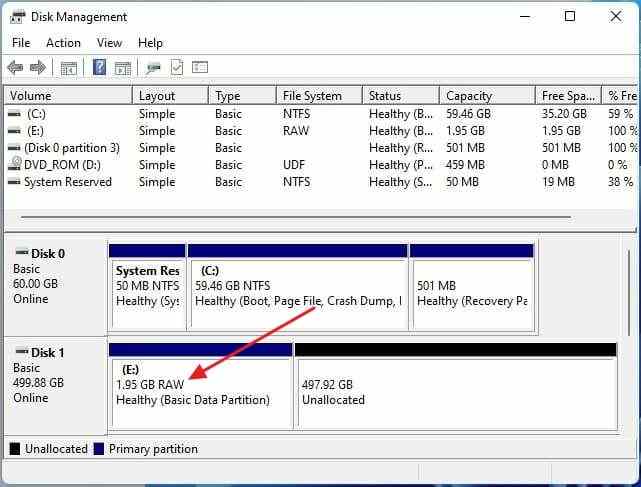The image size is (641, 487).
Task: Select the (E:) 1.95 GB RAW partition block
Action: tap(201, 387)
